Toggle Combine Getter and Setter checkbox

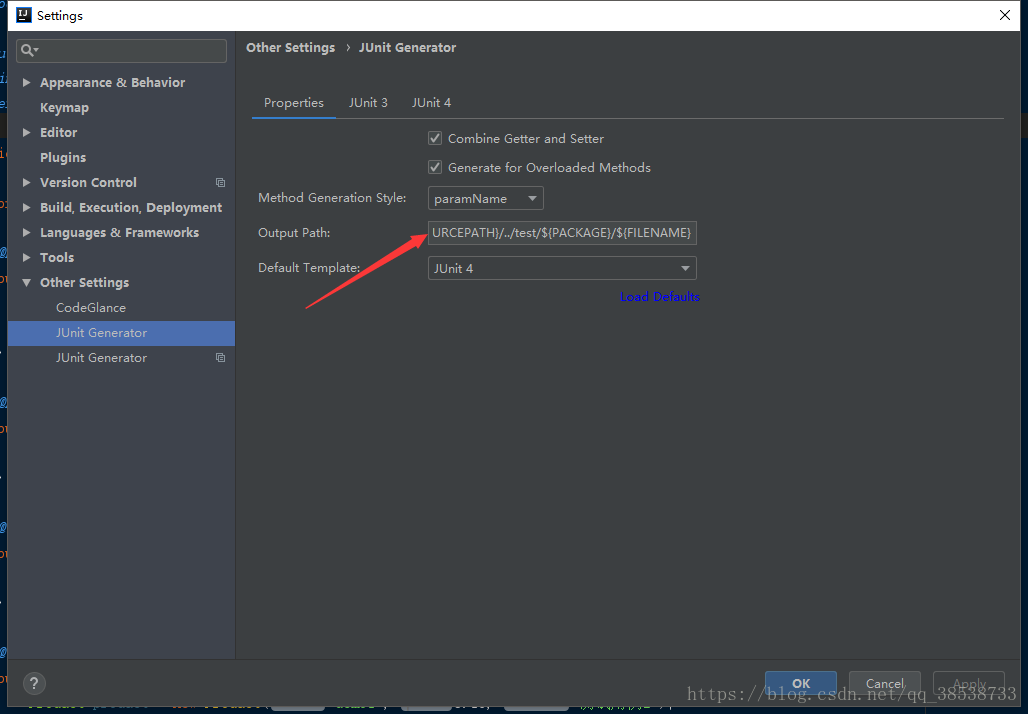click(x=435, y=138)
